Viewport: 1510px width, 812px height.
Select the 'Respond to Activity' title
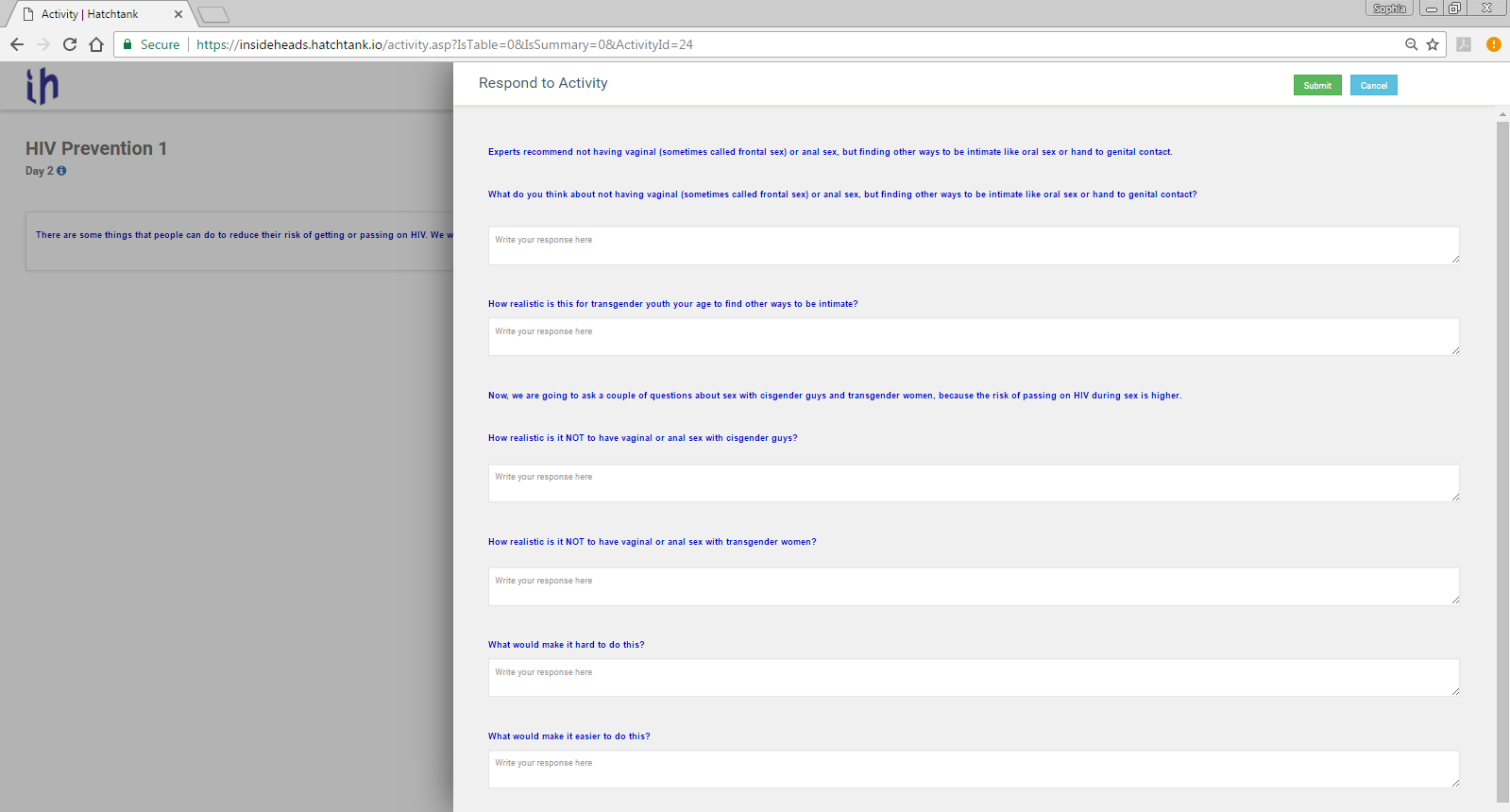543,83
